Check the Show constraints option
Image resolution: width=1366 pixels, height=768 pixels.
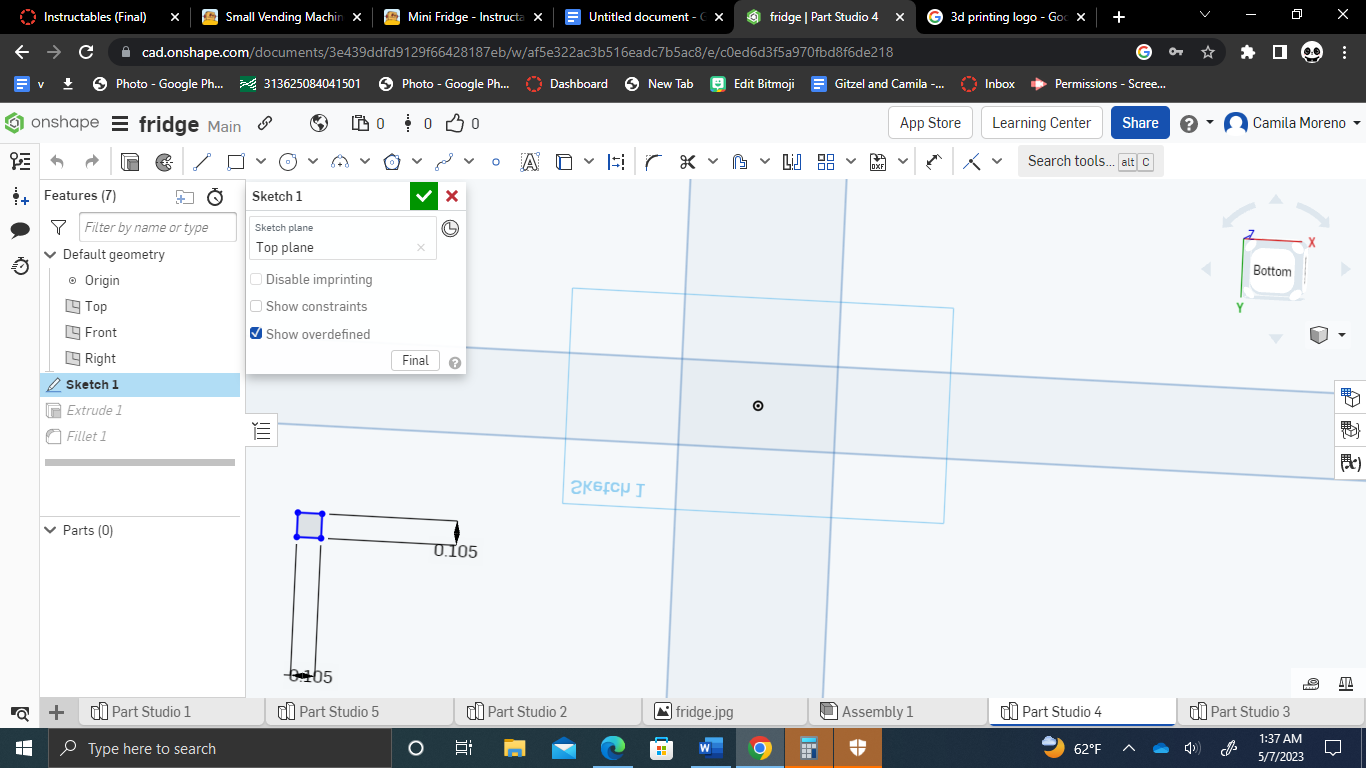pyautogui.click(x=256, y=306)
